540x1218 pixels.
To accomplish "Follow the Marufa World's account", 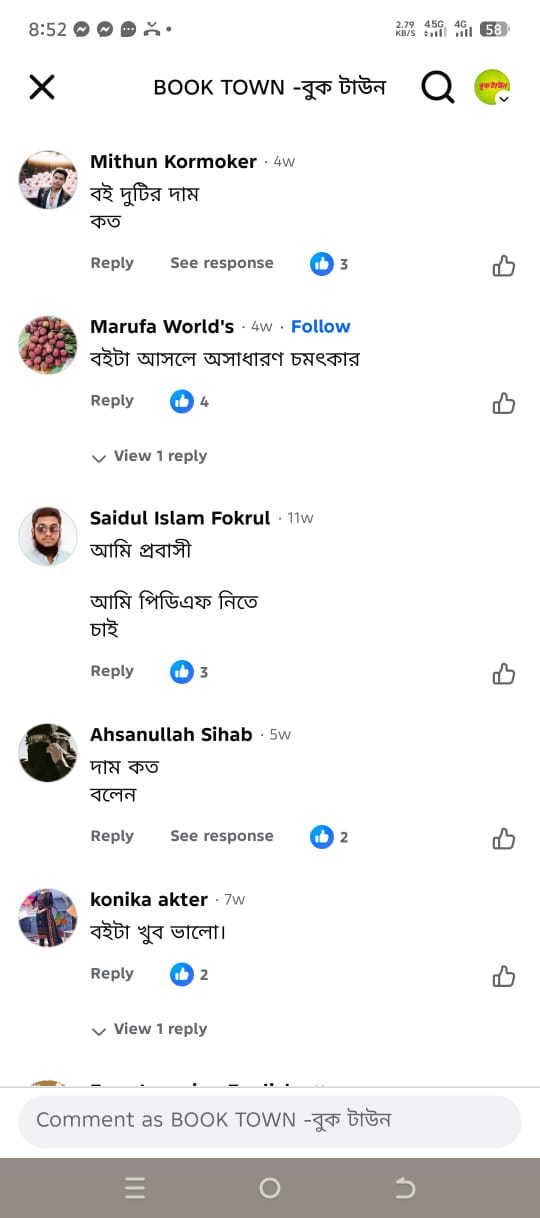I will click(321, 326).
